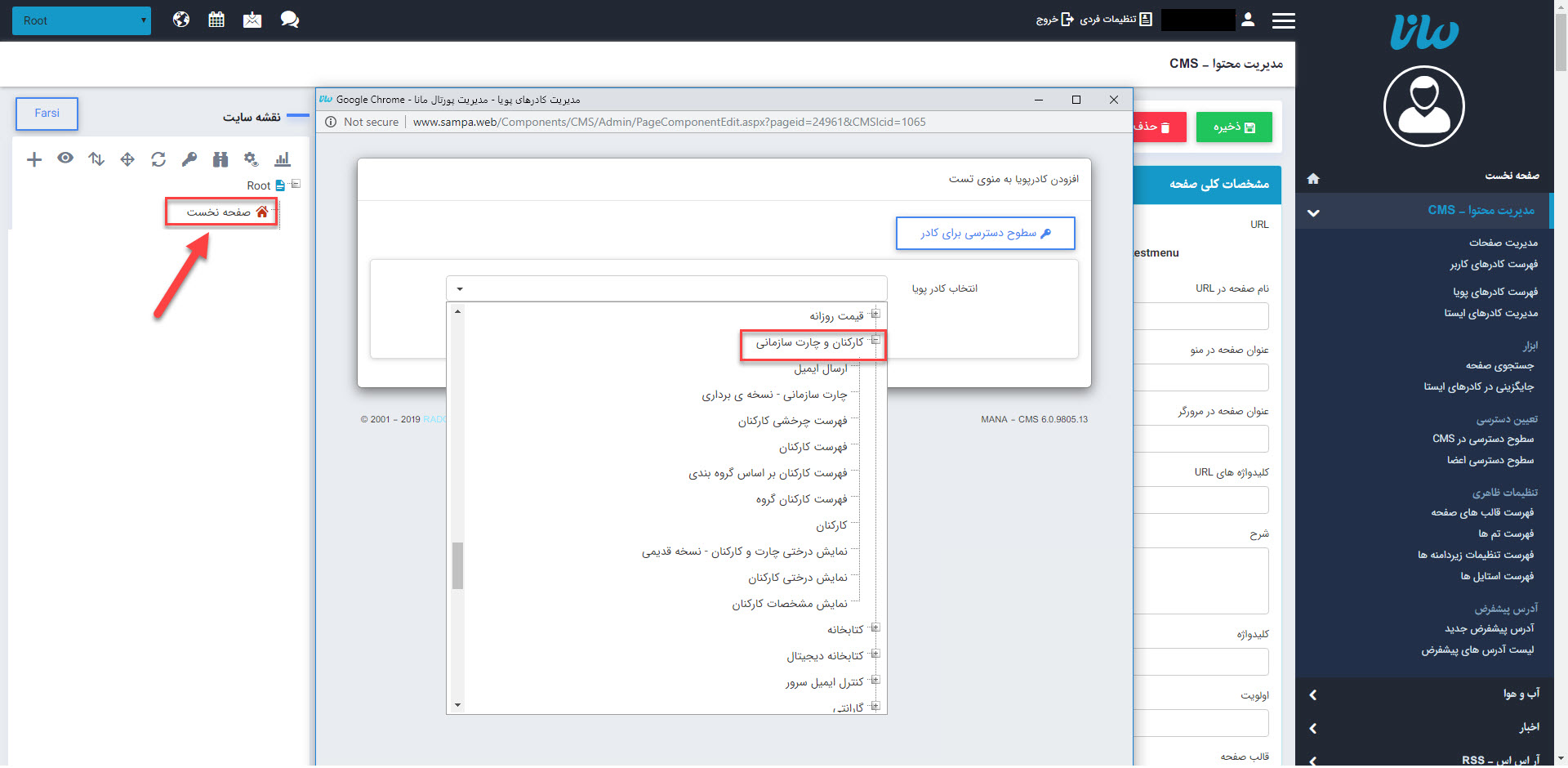Toggle the hamburger menu in the header

coord(1283,20)
